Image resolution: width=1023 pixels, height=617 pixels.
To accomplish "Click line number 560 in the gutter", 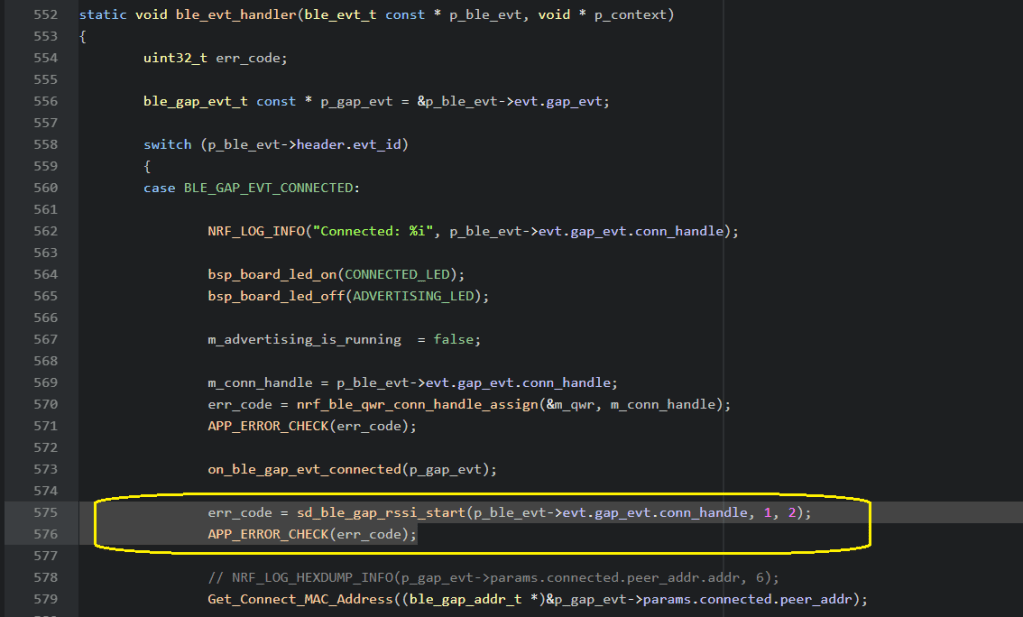I will click(x=46, y=188).
